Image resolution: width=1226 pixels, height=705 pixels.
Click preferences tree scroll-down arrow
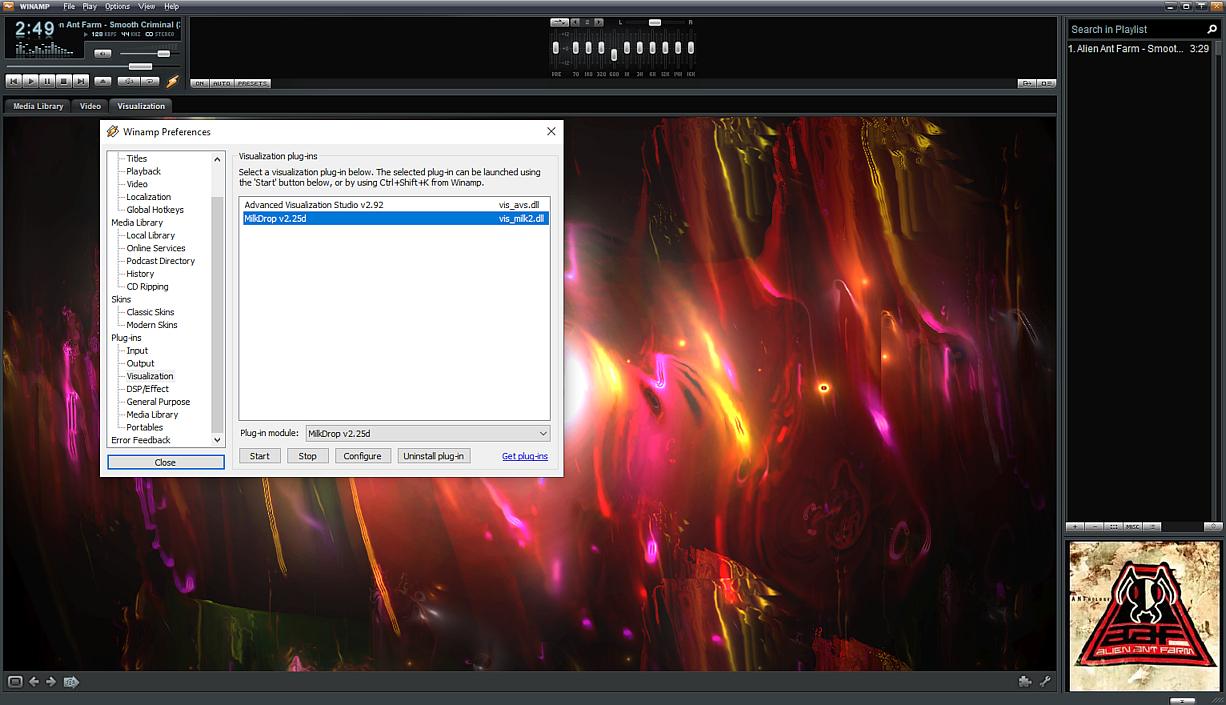218,440
